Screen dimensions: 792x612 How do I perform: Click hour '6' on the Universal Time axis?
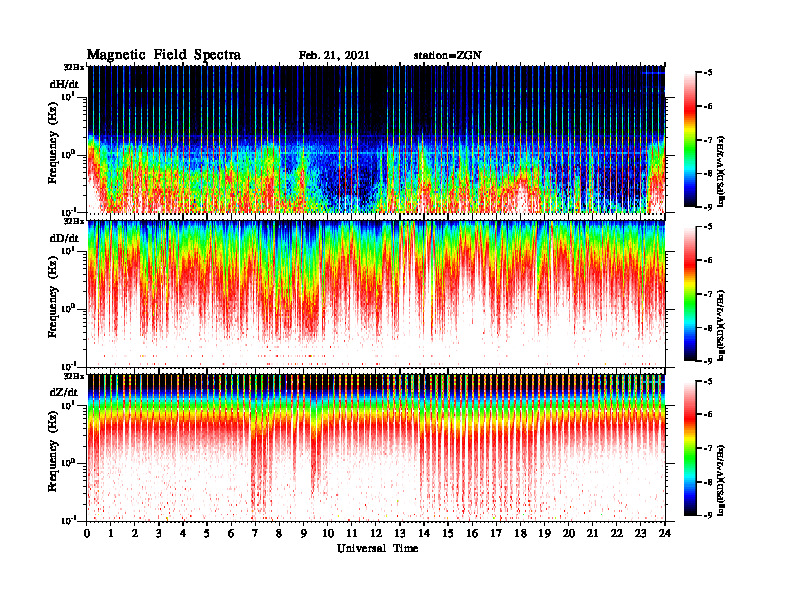(x=231, y=534)
